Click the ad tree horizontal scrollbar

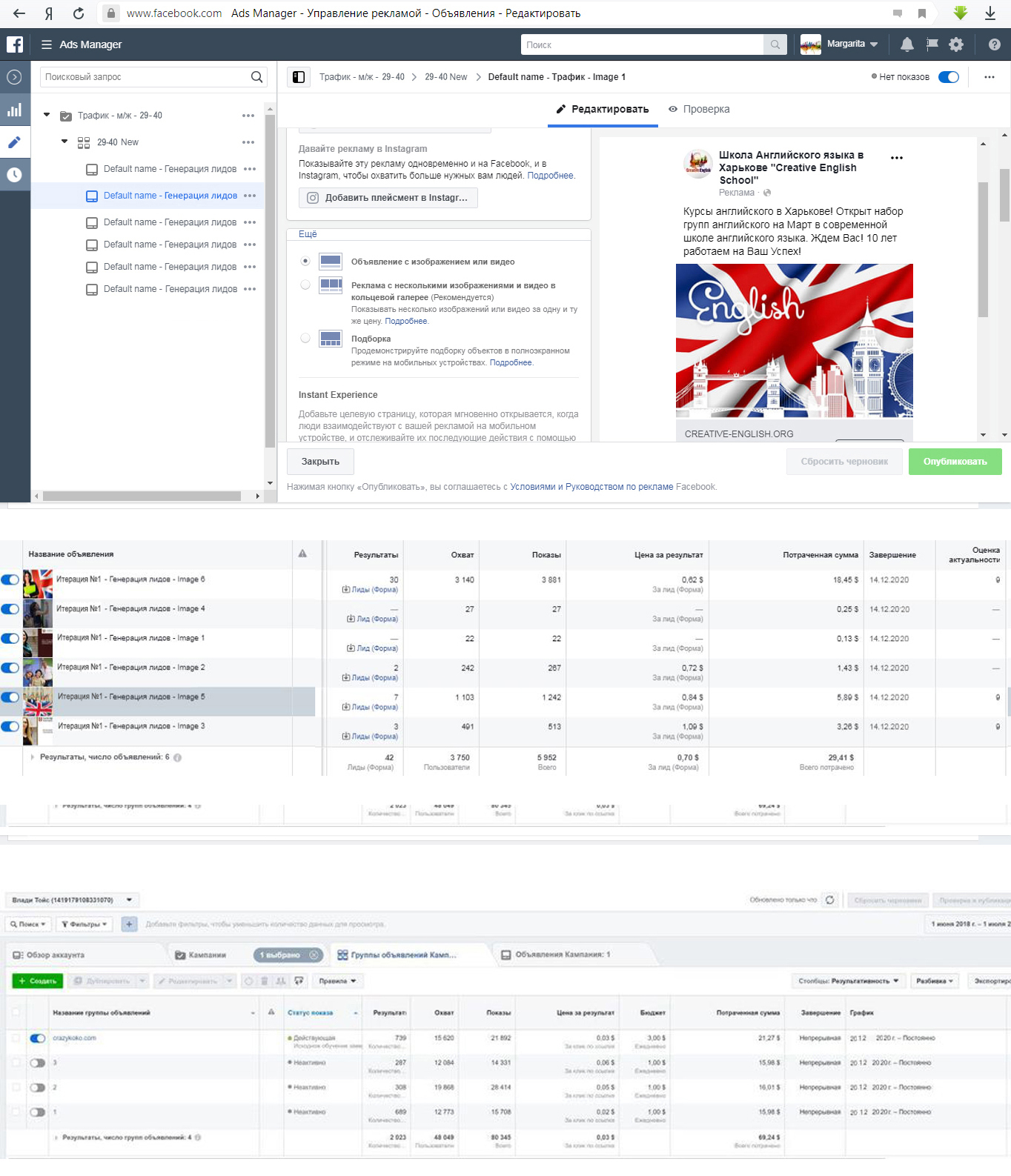point(142,496)
